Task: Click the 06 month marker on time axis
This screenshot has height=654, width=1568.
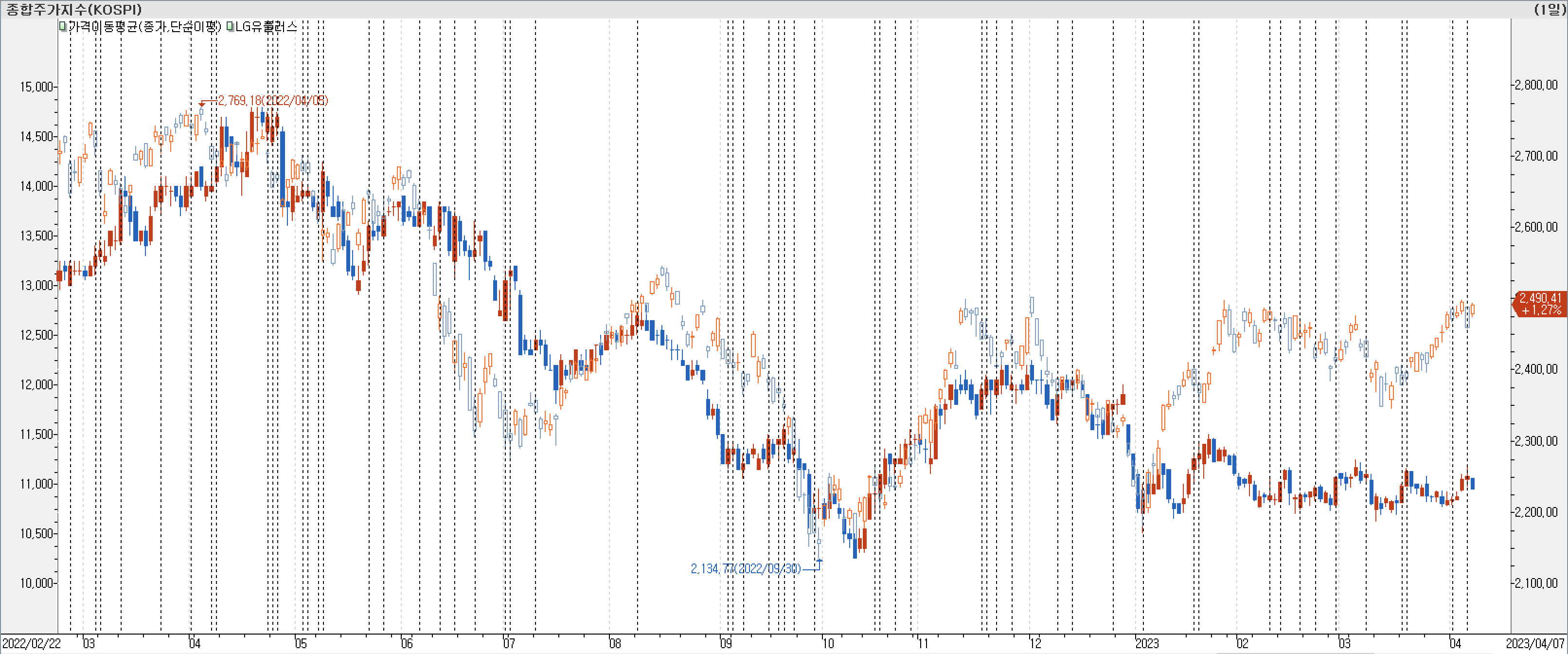Action: (407, 644)
